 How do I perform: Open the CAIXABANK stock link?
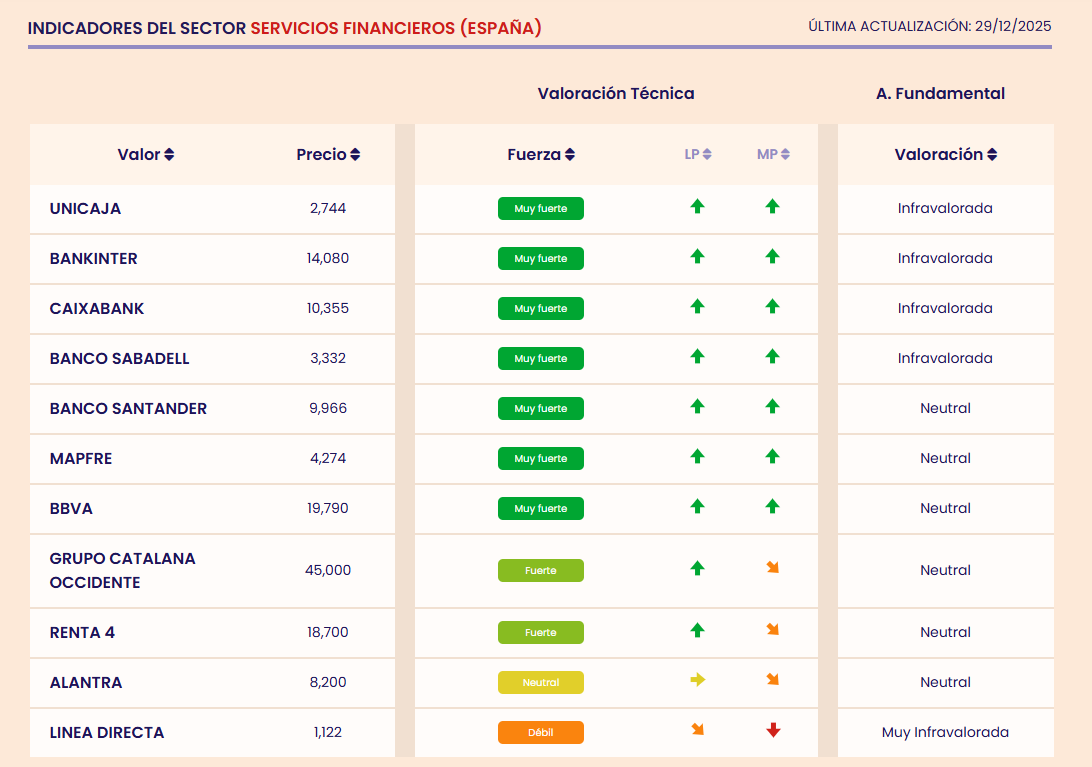[x=97, y=309]
